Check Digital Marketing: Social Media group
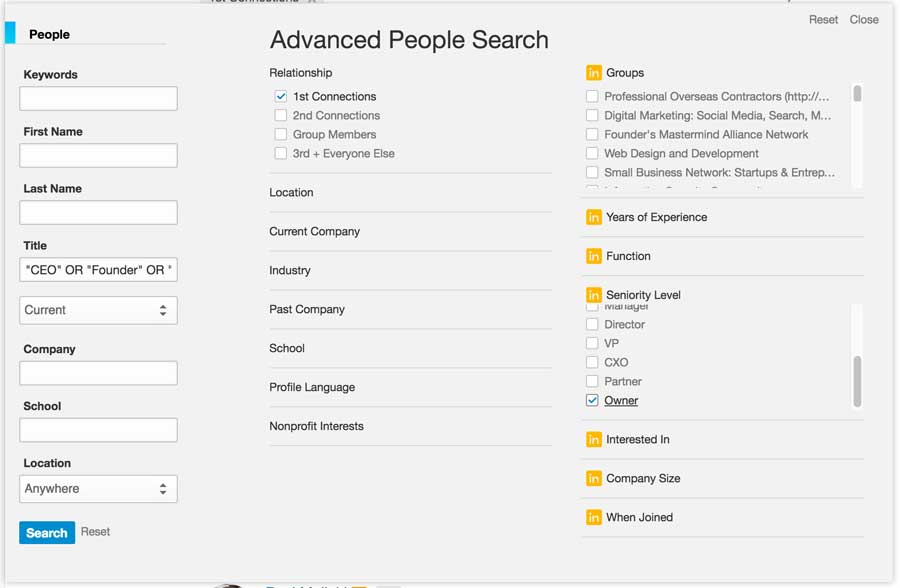Image resolution: width=900 pixels, height=588 pixels. tap(592, 115)
